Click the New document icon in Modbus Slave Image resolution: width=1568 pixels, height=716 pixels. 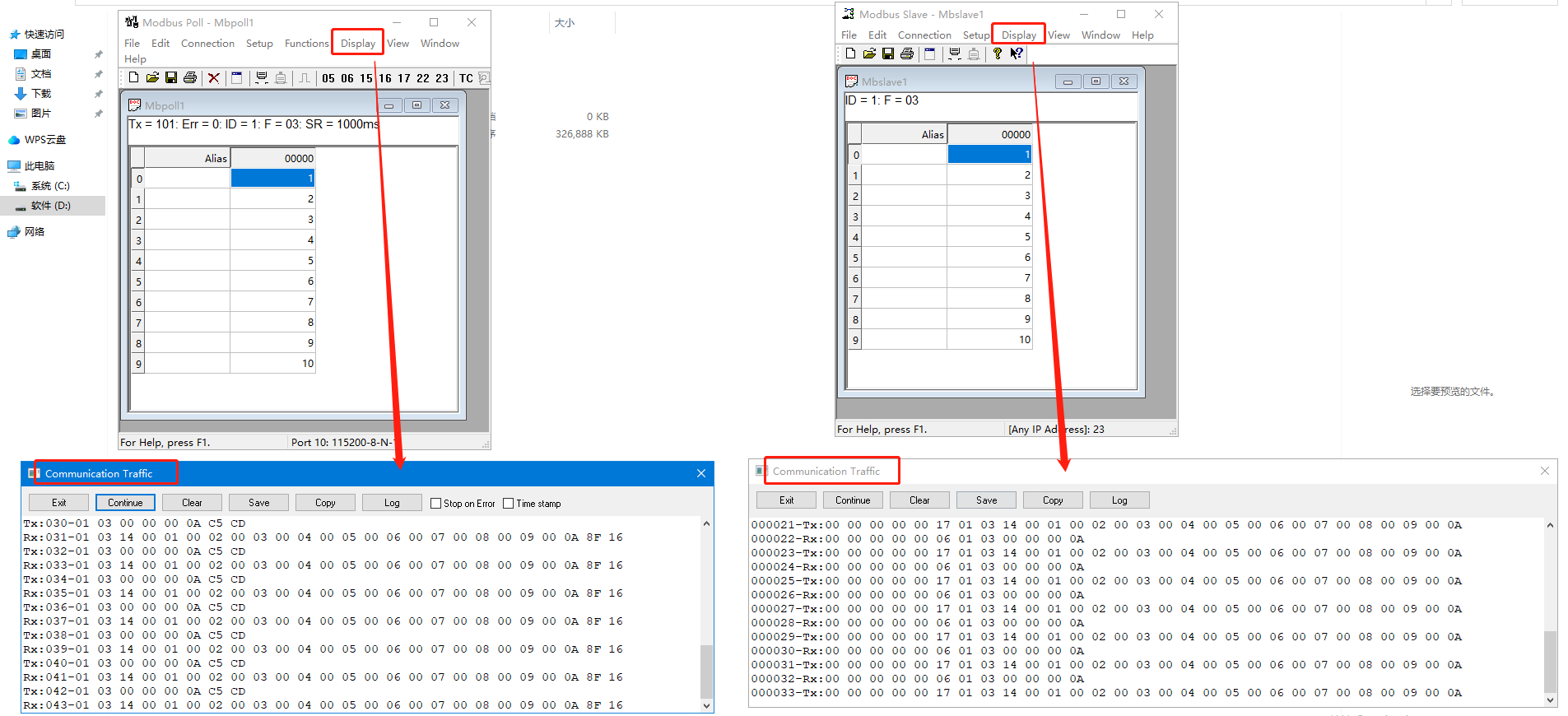click(x=850, y=54)
